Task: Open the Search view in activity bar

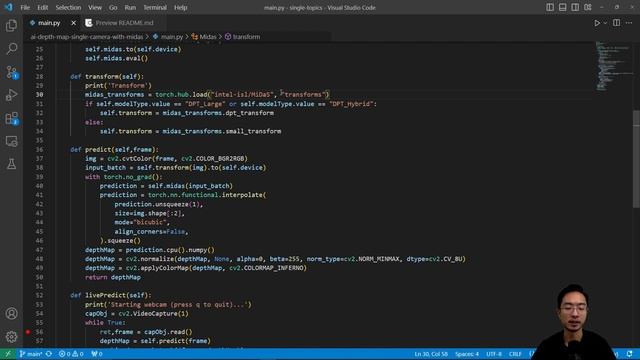Action: point(11,49)
